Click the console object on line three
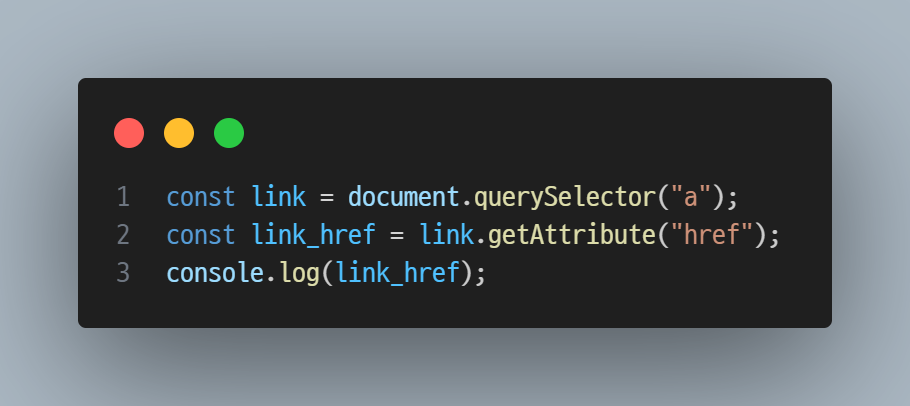 pyautogui.click(x=215, y=273)
